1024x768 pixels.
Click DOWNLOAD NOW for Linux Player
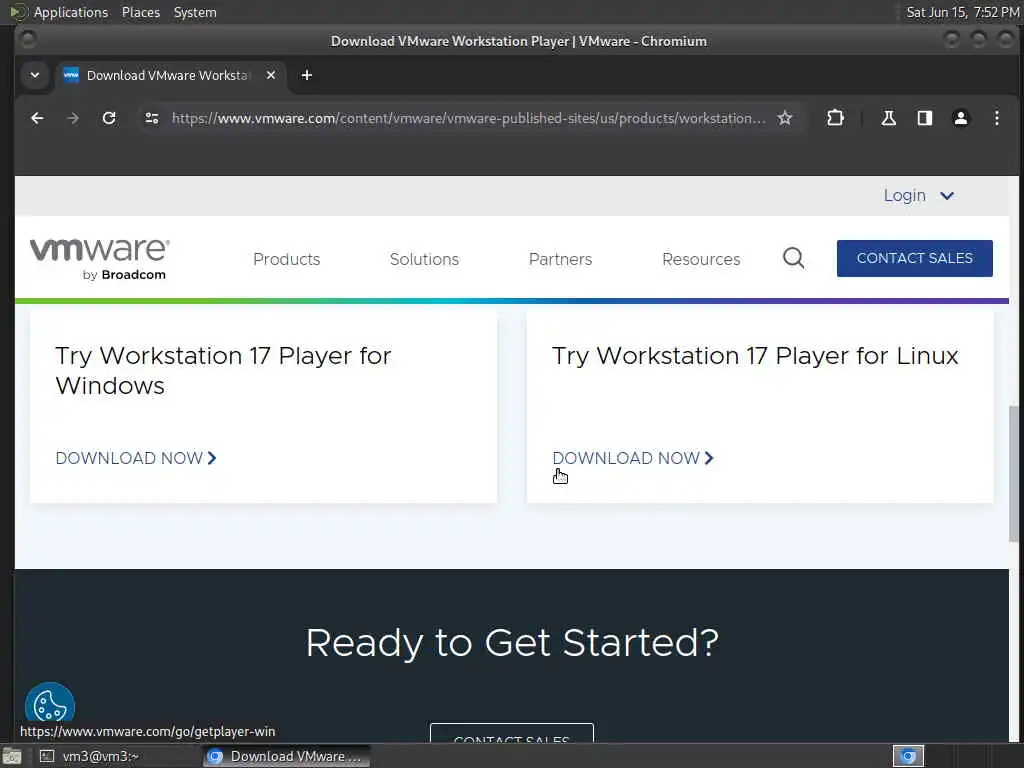pos(633,458)
